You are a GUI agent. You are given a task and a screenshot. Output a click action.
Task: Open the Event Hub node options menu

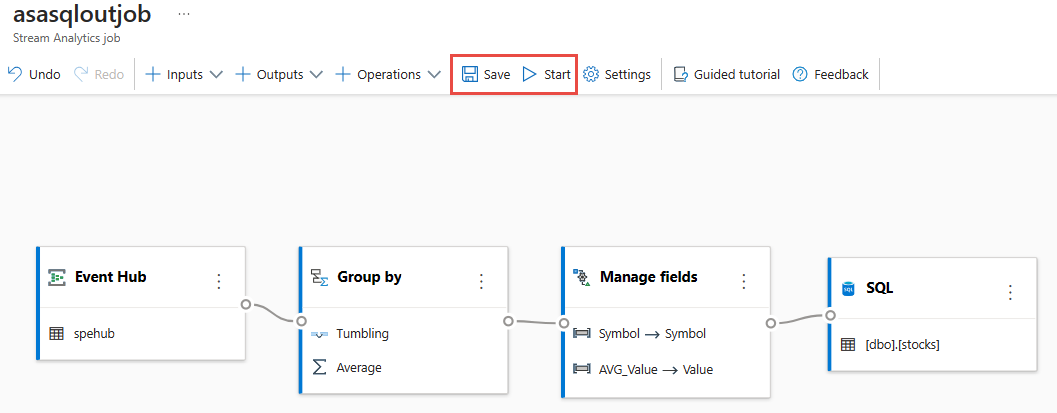(219, 280)
